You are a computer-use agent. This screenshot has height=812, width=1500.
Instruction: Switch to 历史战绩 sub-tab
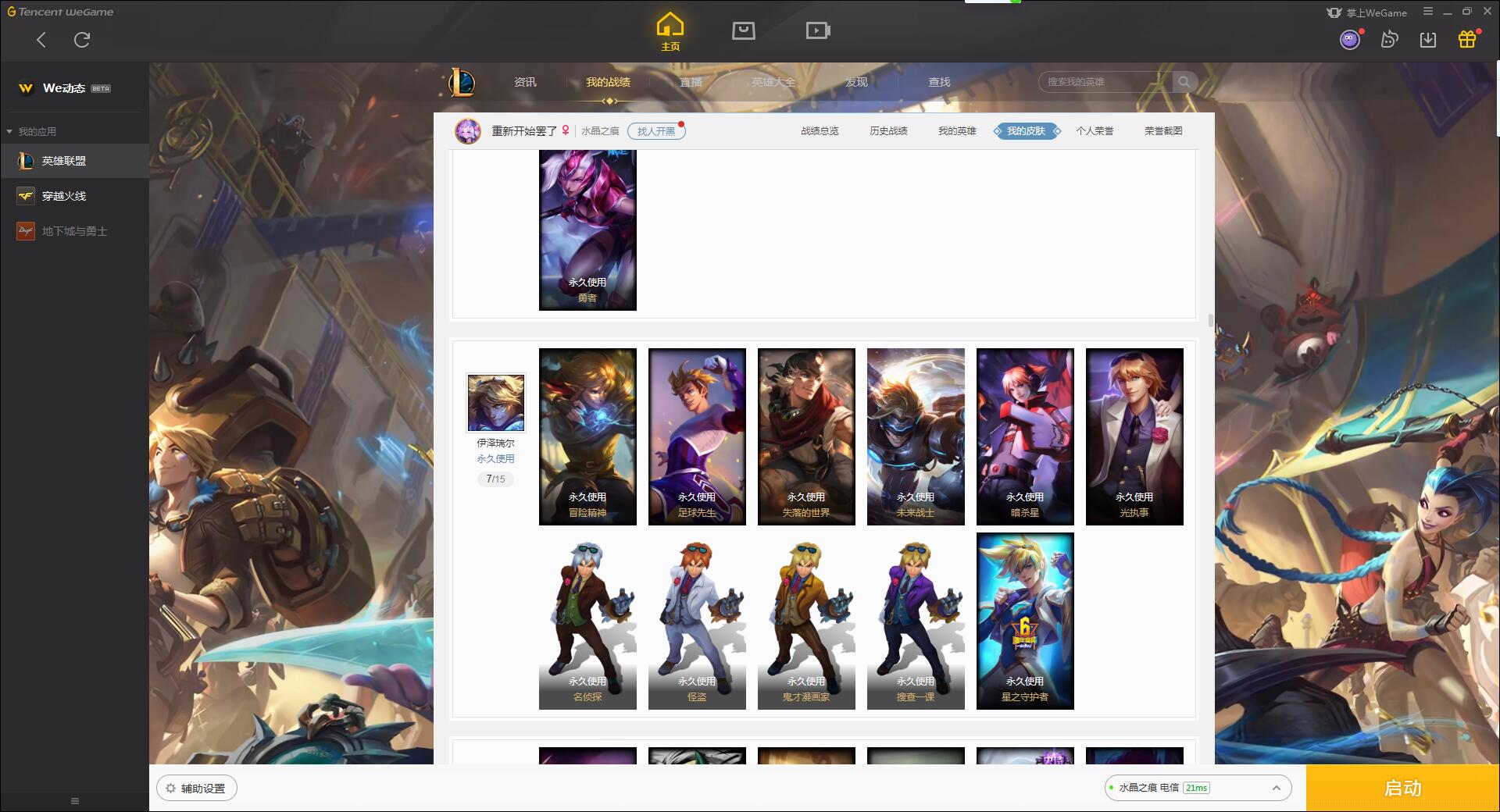tap(888, 131)
